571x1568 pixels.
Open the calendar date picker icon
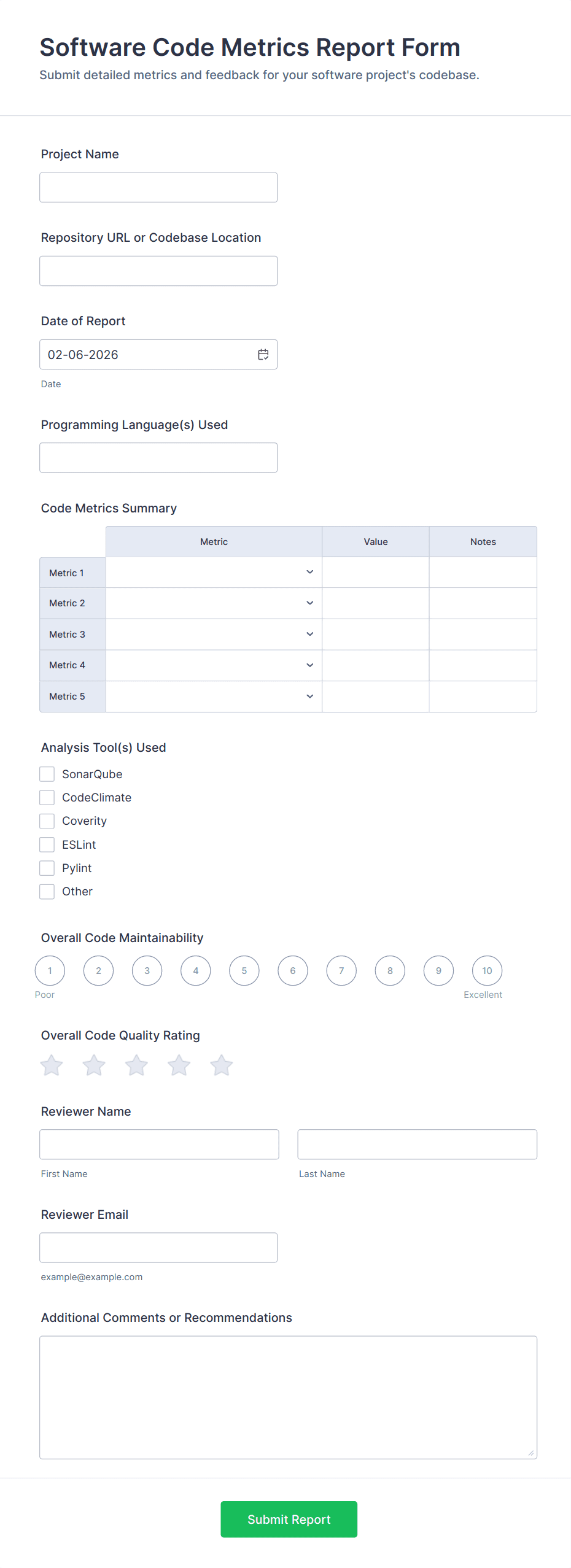point(263,355)
